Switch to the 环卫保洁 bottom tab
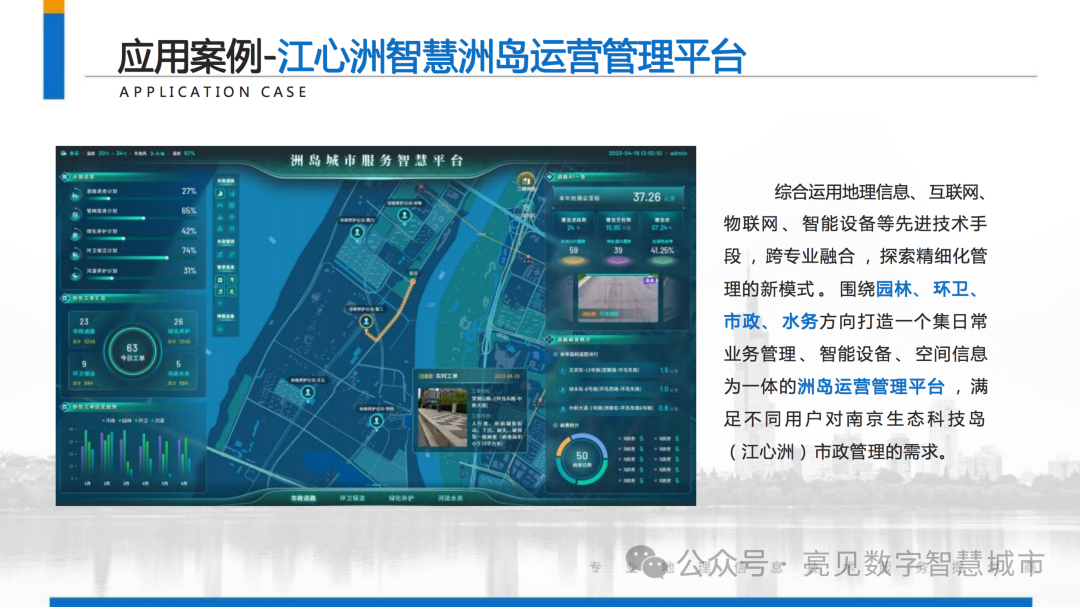This screenshot has width=1080, height=607. point(352,498)
